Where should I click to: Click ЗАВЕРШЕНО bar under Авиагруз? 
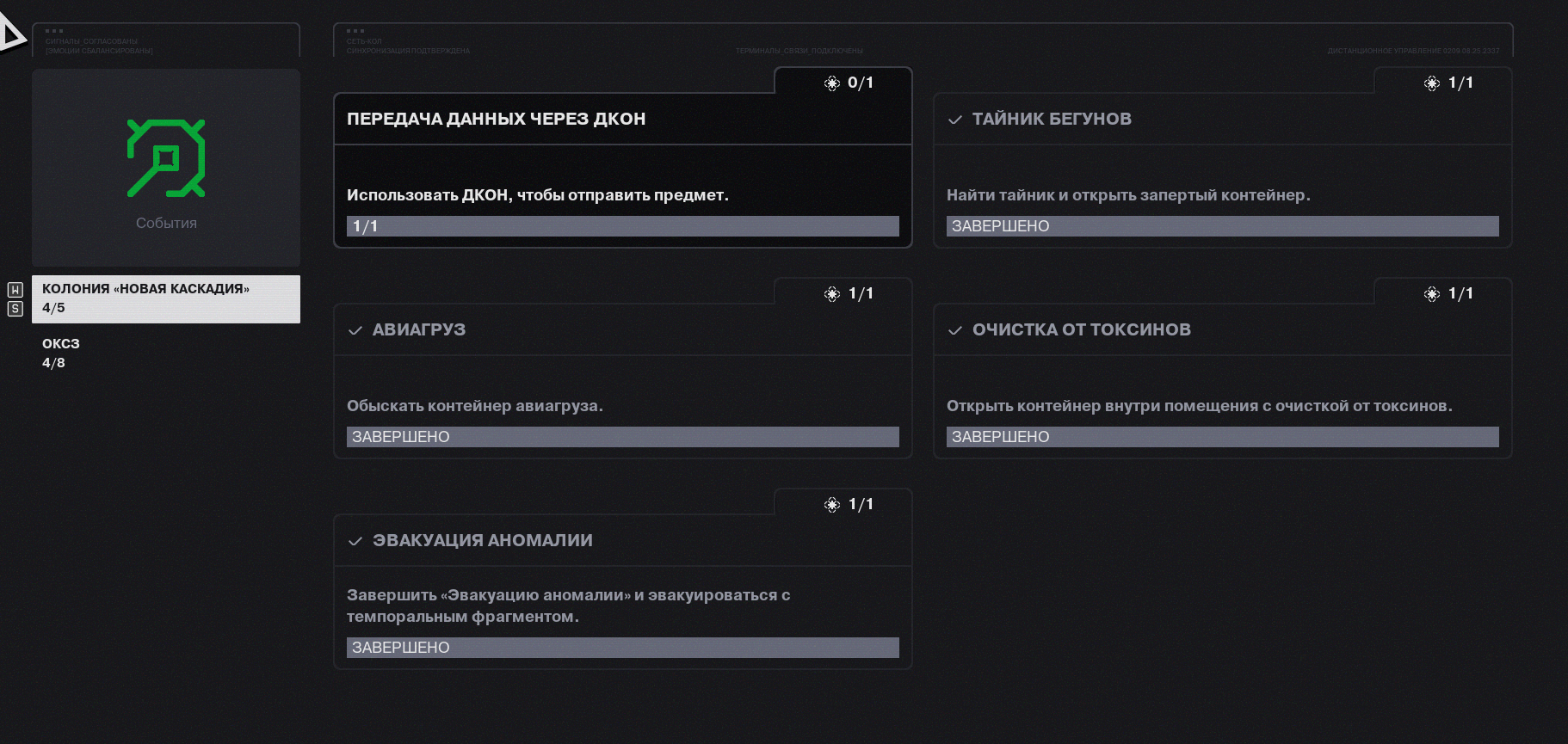pos(622,437)
